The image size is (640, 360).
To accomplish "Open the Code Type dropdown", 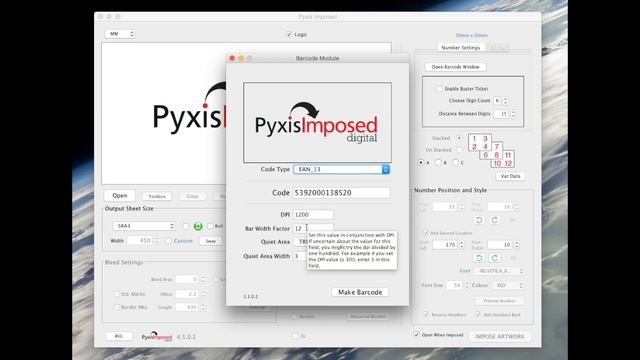I will [341, 169].
